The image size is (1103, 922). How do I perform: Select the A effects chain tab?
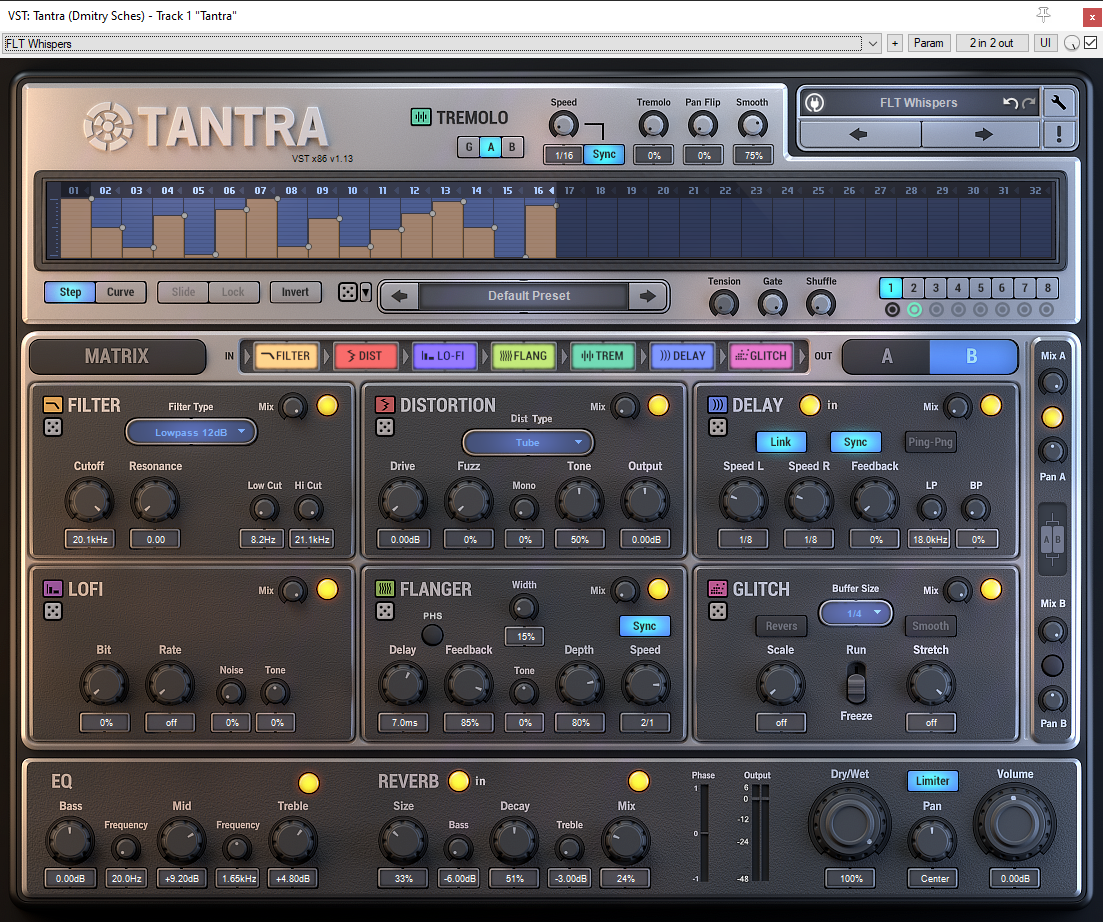886,357
